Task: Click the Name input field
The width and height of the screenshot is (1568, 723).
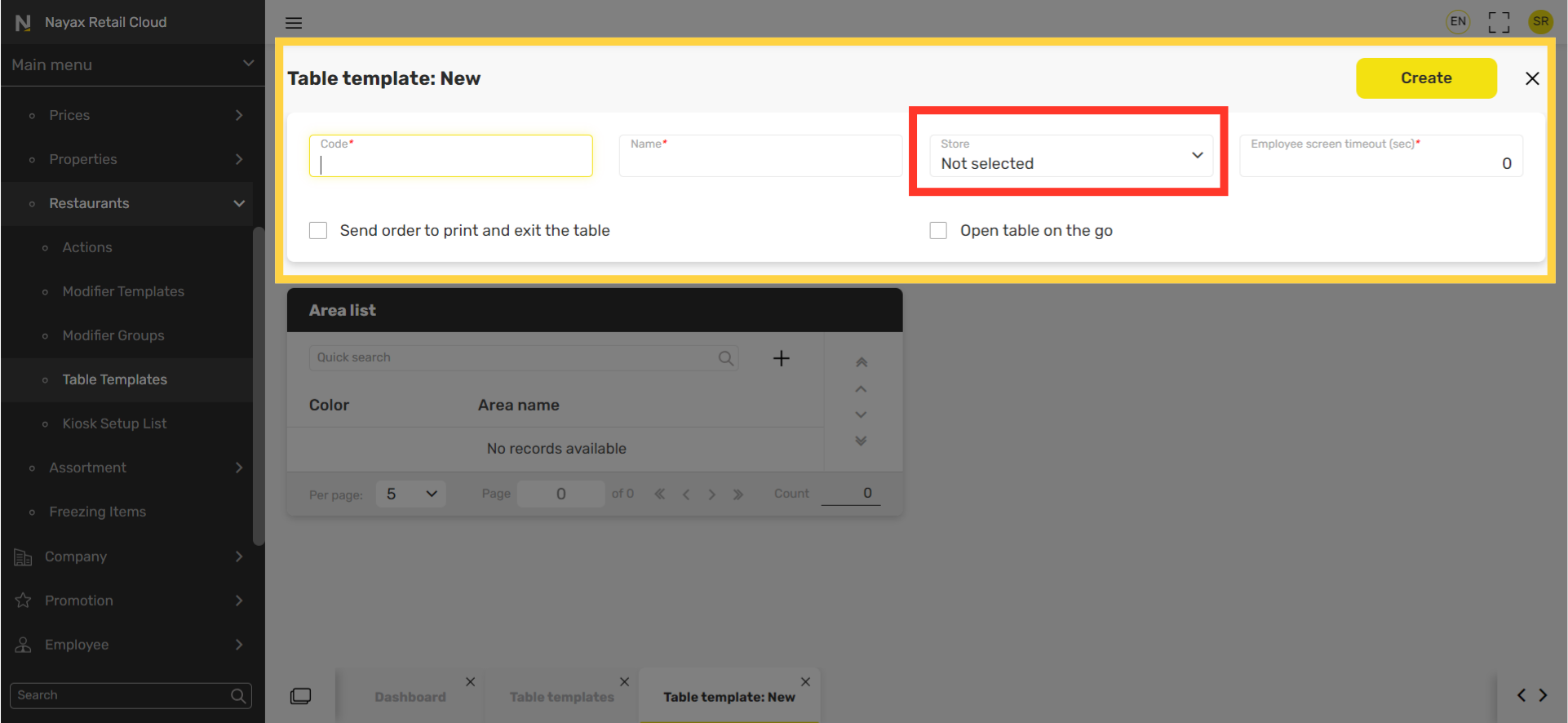Action: [760, 161]
